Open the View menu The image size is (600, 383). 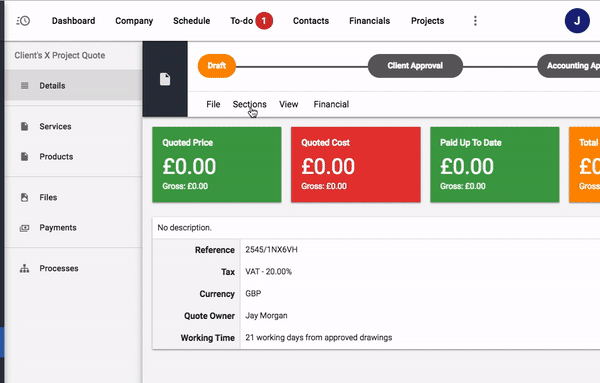[289, 104]
